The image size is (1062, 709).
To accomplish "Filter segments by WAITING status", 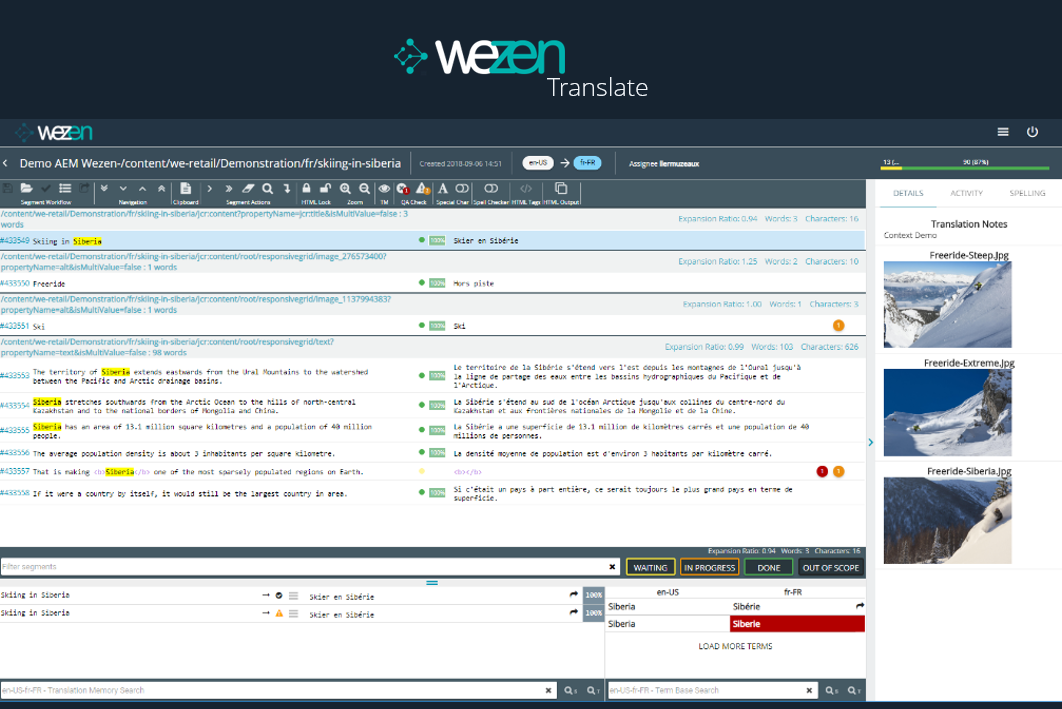I will coord(650,567).
